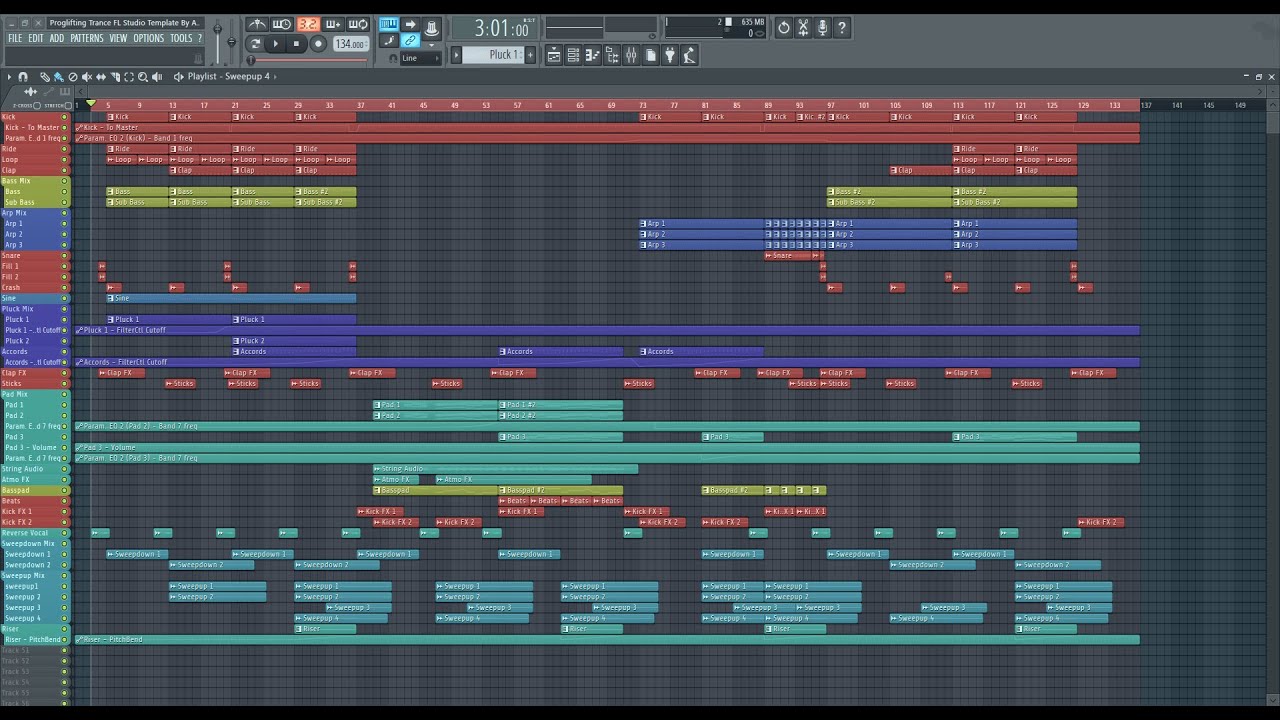Open the help question mark icon
This screenshot has width=1280, height=720.
click(x=842, y=28)
